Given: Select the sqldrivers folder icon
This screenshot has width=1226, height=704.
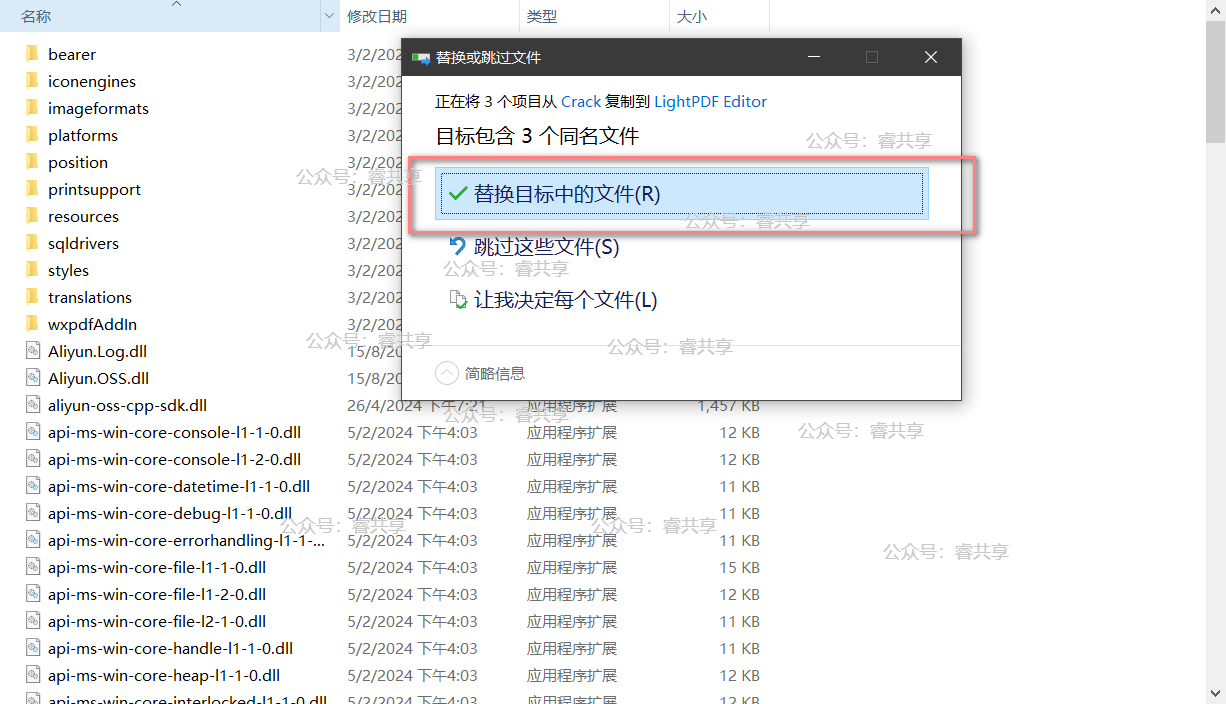Looking at the screenshot, I should 31,243.
